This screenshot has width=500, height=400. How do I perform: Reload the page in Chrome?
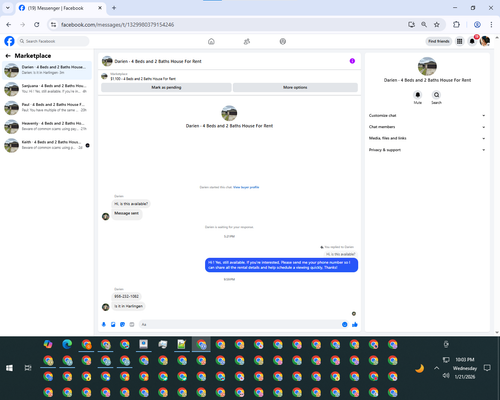tap(37, 25)
